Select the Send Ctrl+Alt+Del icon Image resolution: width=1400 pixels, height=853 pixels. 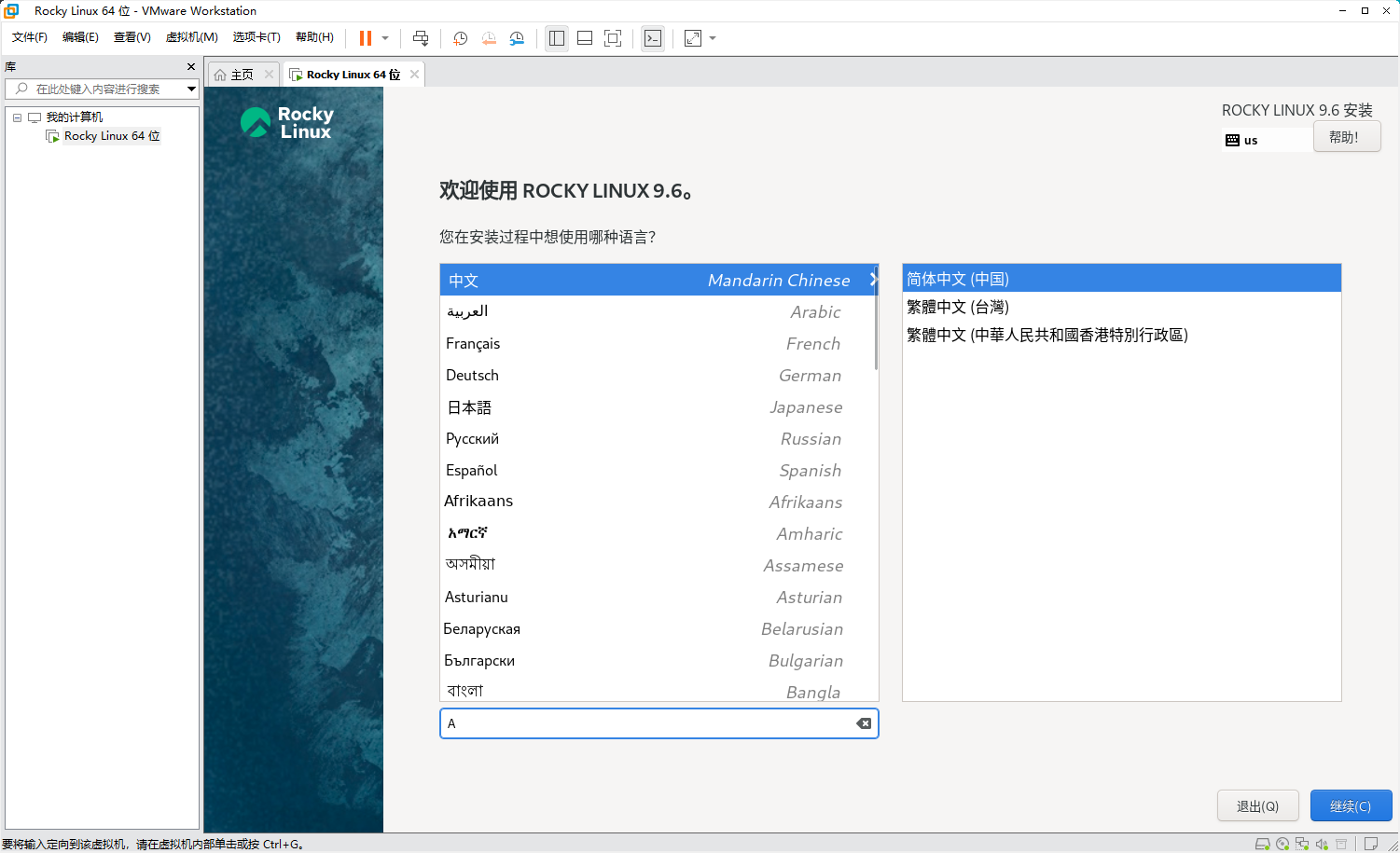pos(421,38)
